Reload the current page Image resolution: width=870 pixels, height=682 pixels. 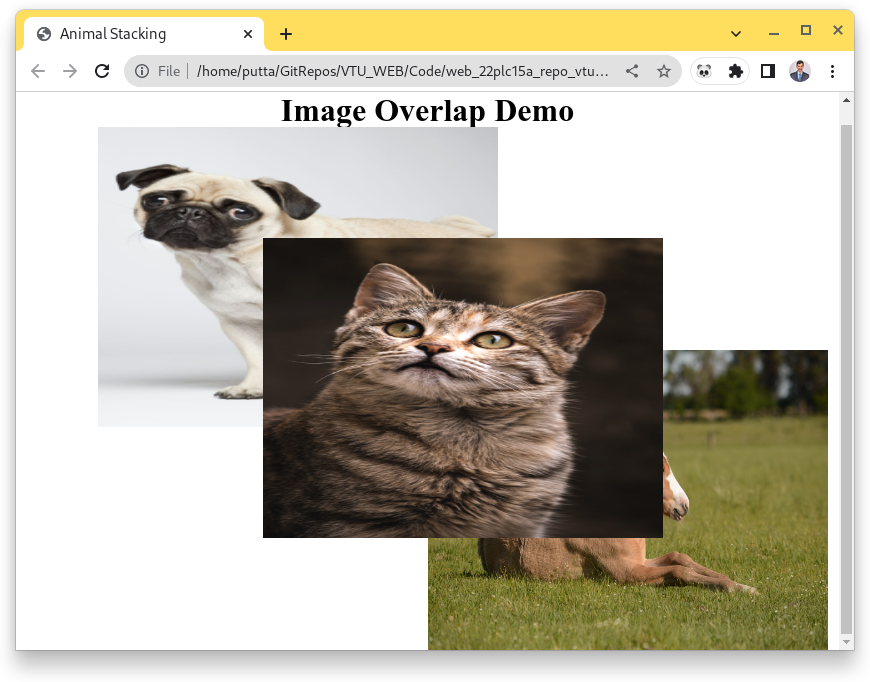coord(102,71)
